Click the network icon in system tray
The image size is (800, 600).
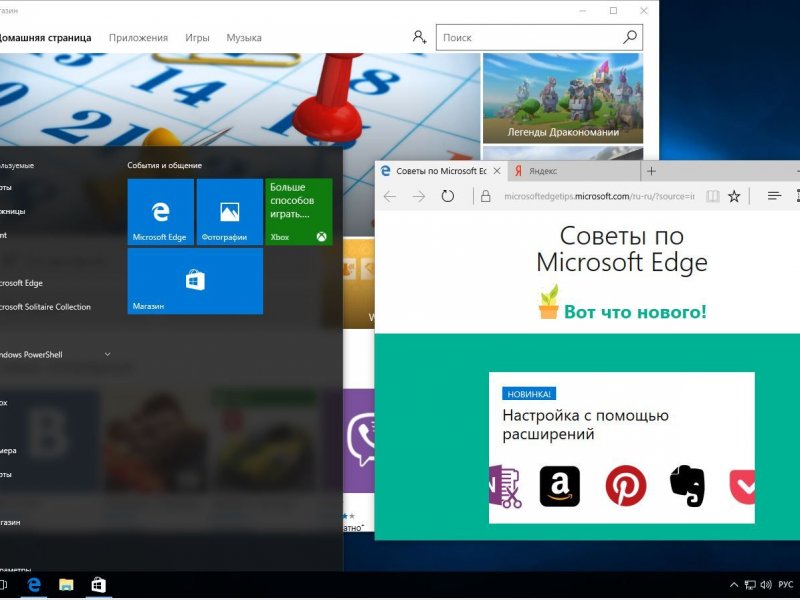[x=750, y=585]
